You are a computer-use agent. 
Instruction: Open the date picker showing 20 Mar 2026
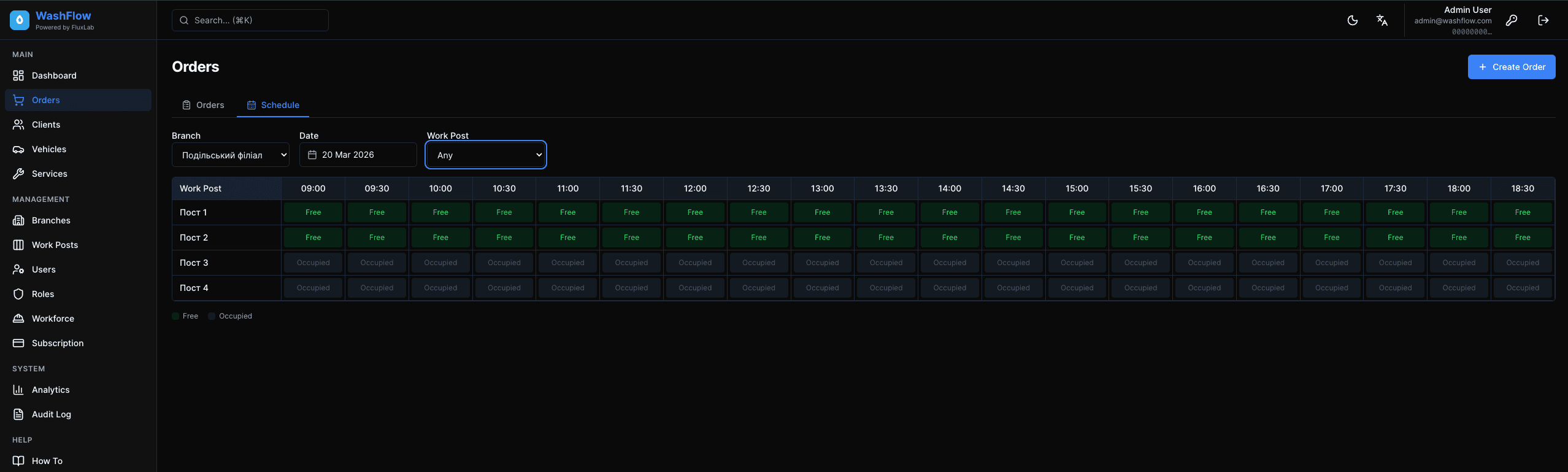(358, 155)
